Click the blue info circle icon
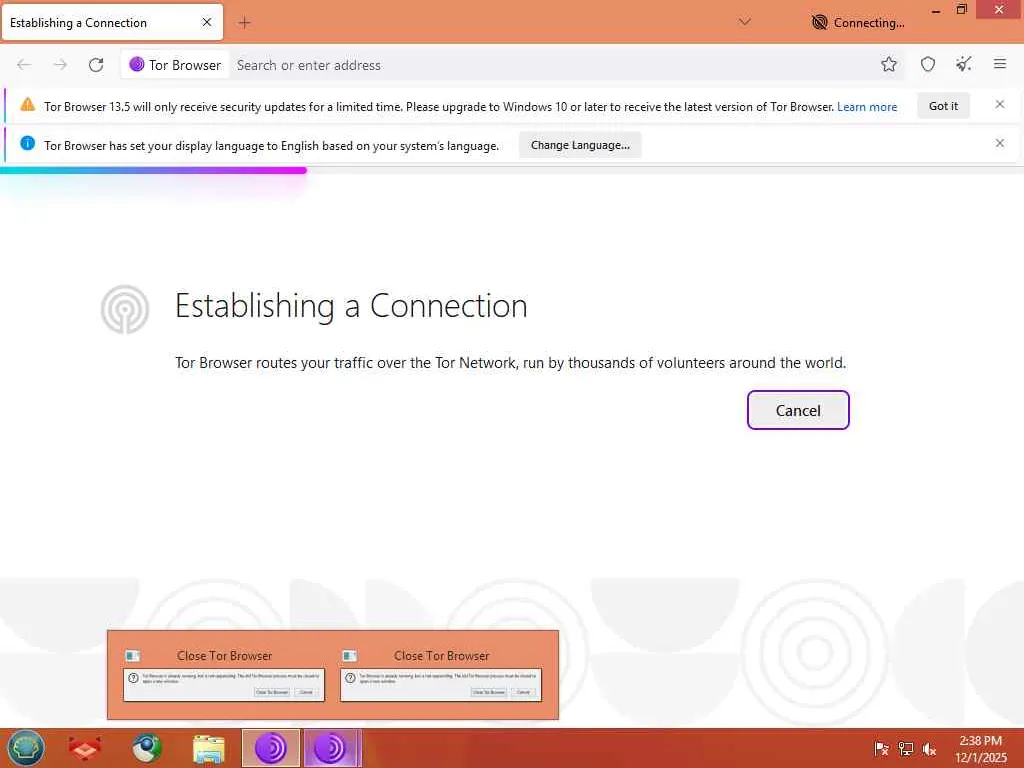 click(27, 143)
